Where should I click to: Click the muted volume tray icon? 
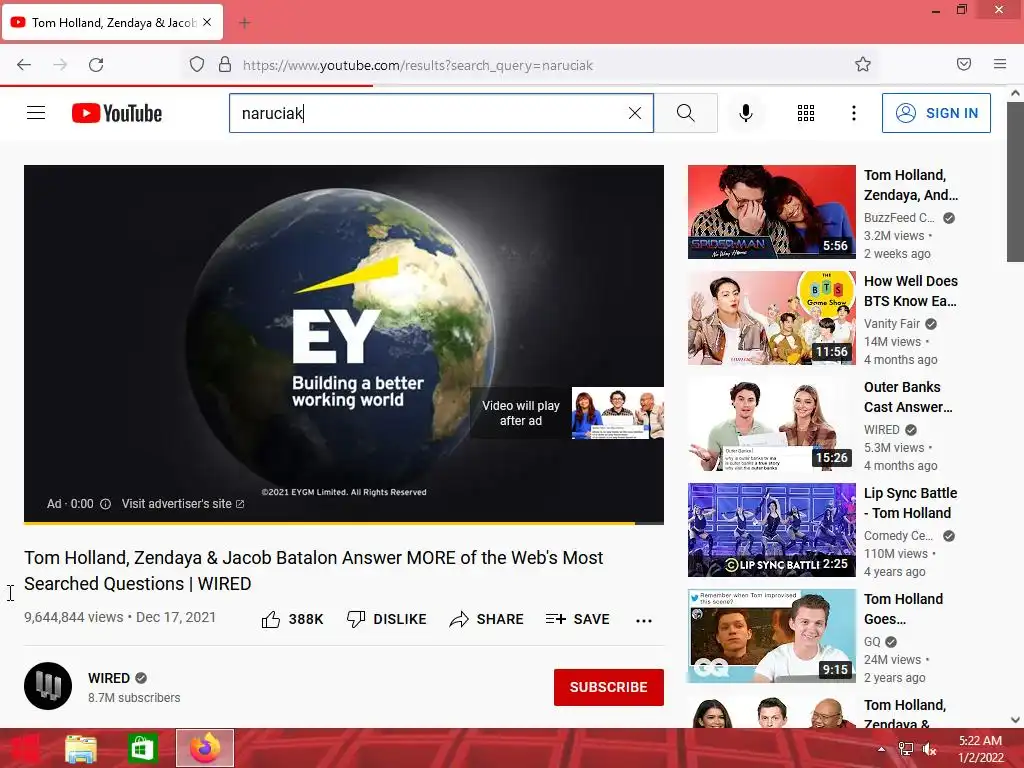coord(929,749)
